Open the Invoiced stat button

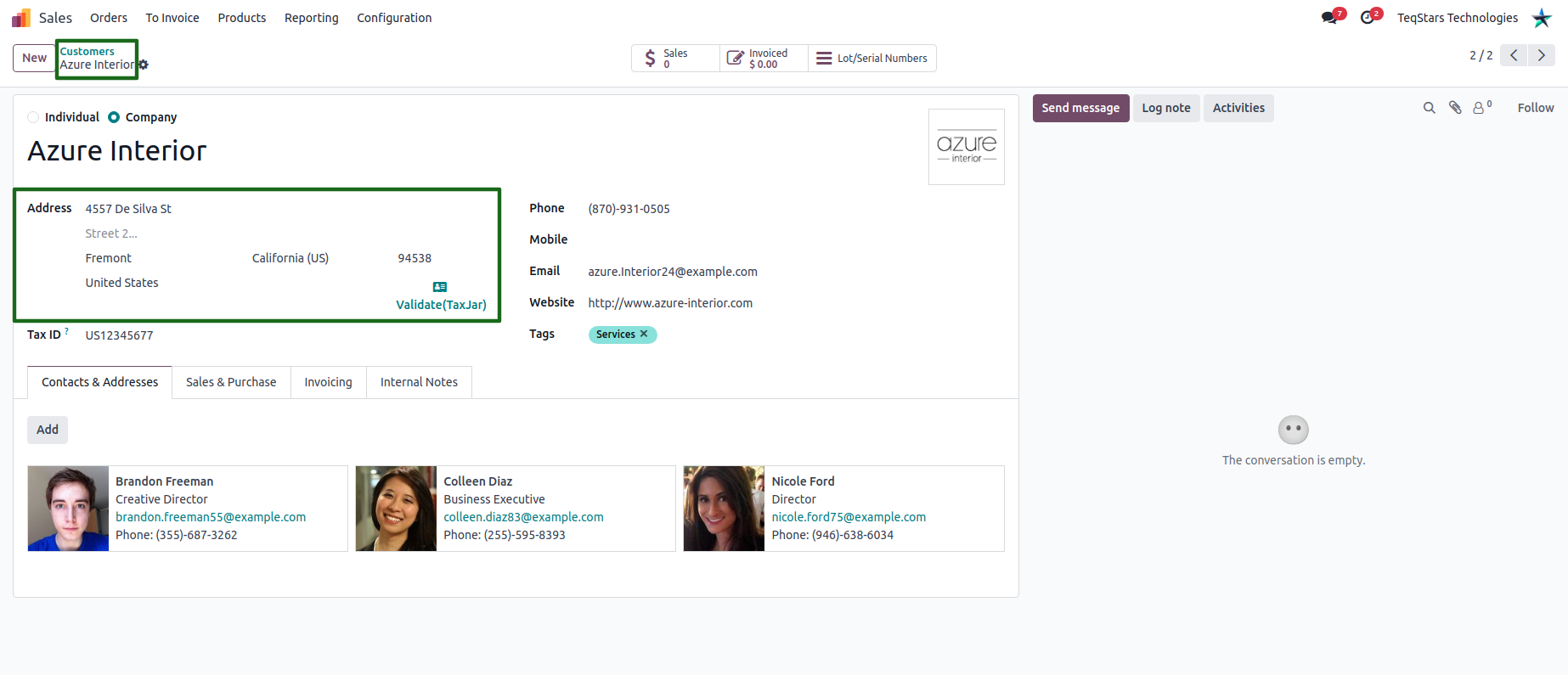(764, 58)
